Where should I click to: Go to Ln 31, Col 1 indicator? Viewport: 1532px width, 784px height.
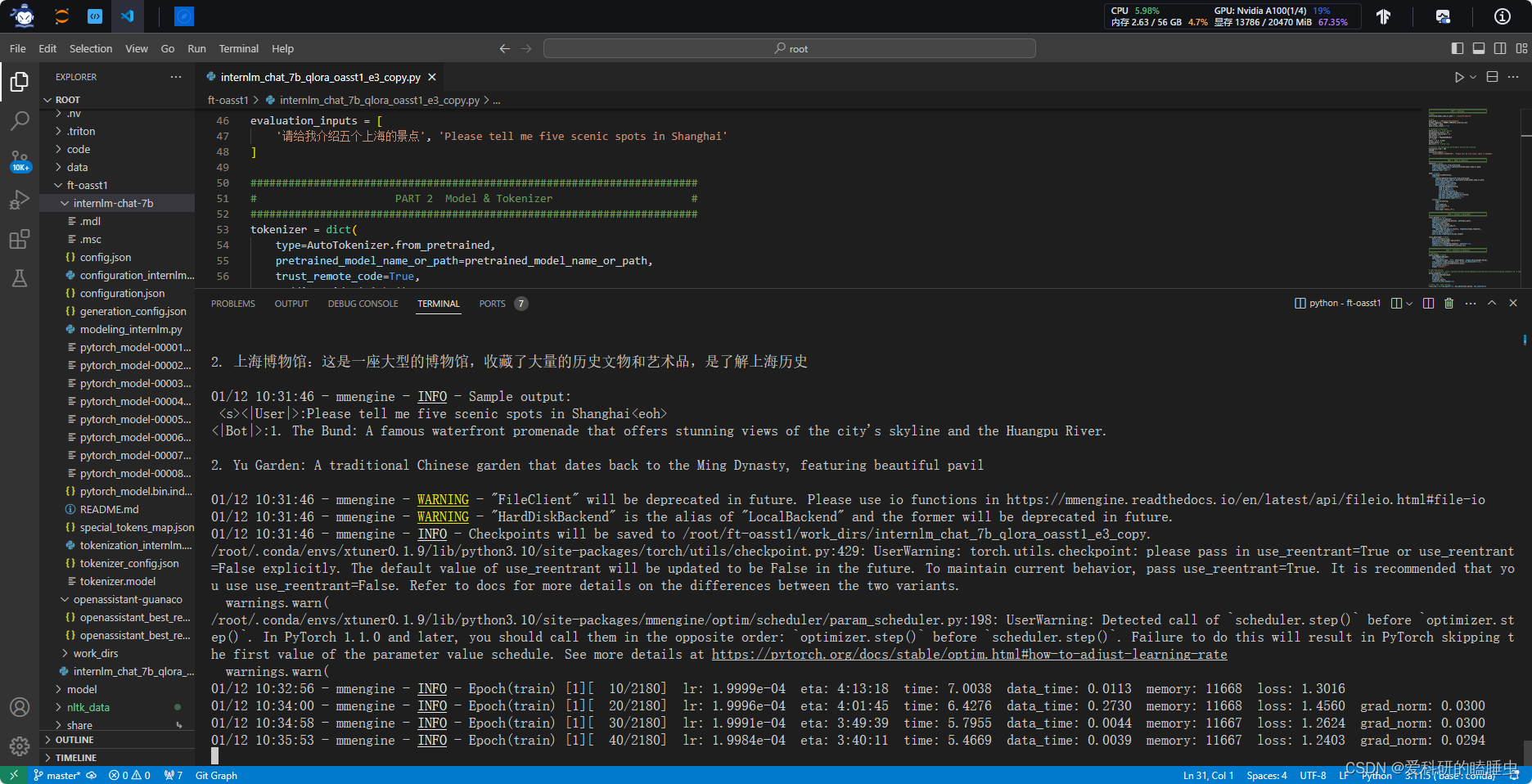coord(1208,775)
